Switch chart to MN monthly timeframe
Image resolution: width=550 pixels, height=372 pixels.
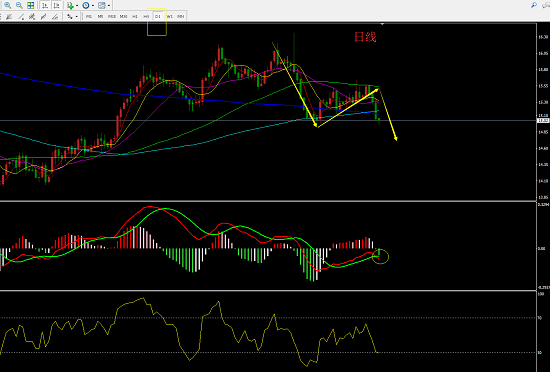pyautogui.click(x=181, y=16)
